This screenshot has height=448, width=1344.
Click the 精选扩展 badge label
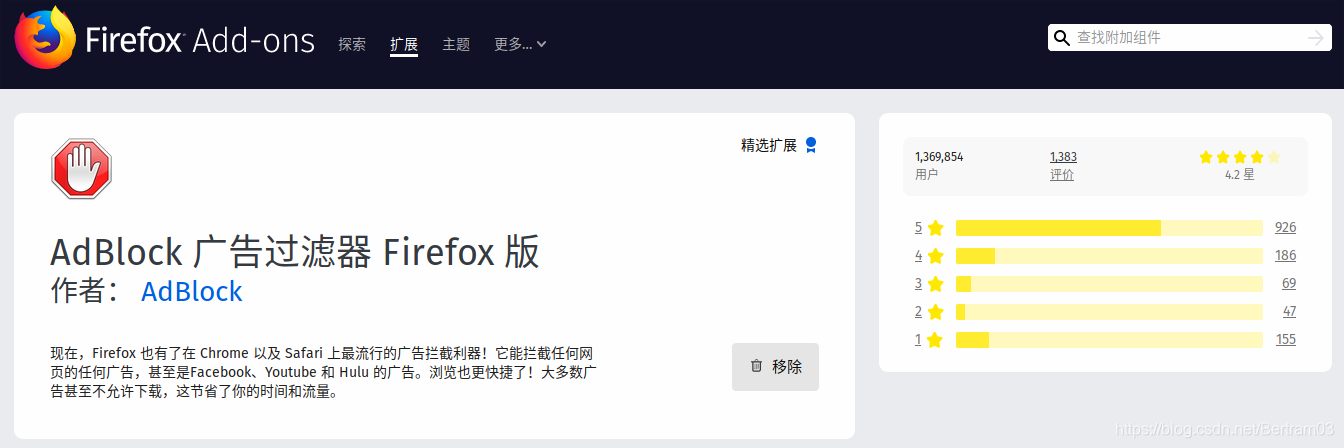(x=768, y=145)
